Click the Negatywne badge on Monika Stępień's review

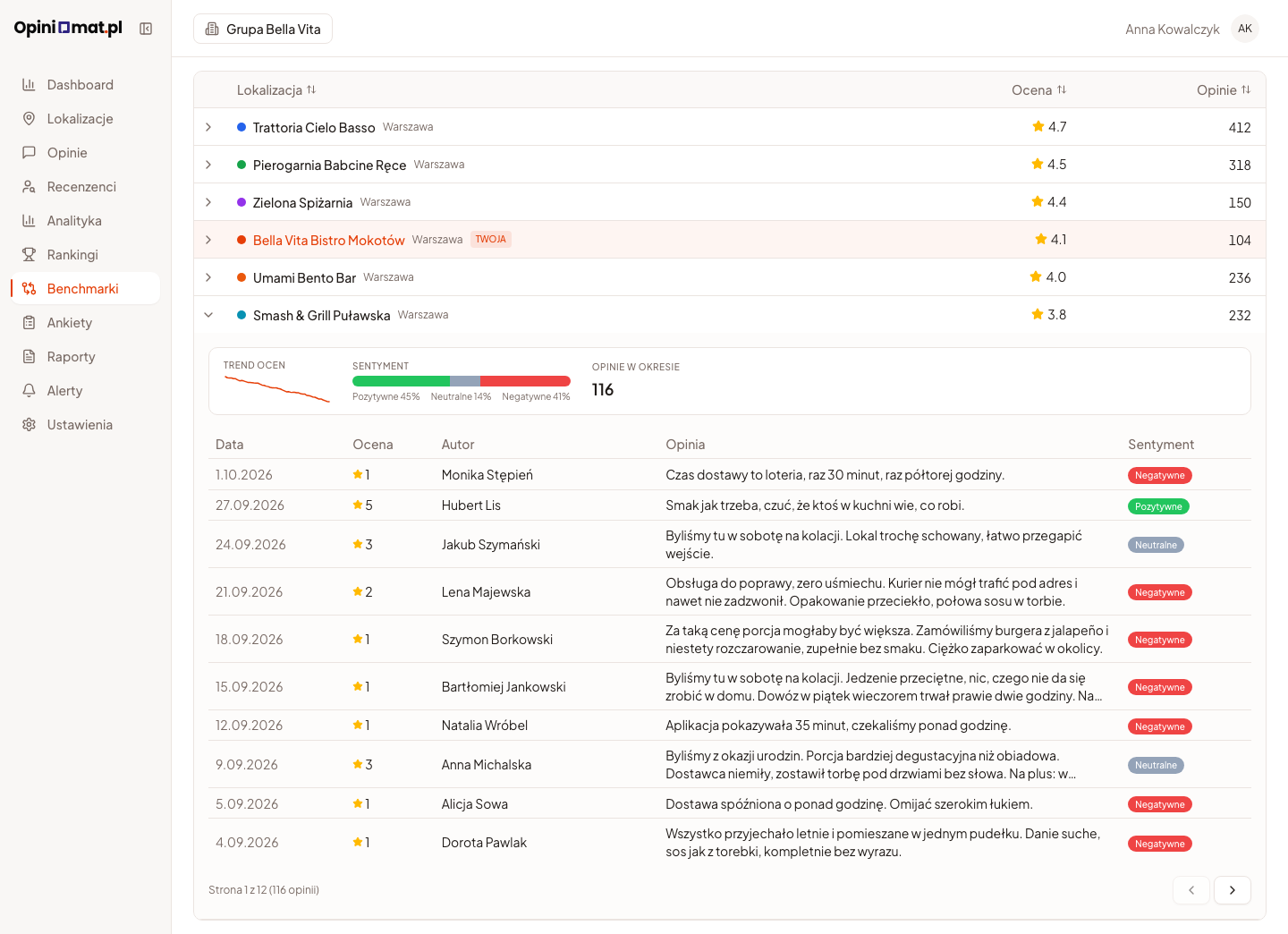coord(1160,476)
